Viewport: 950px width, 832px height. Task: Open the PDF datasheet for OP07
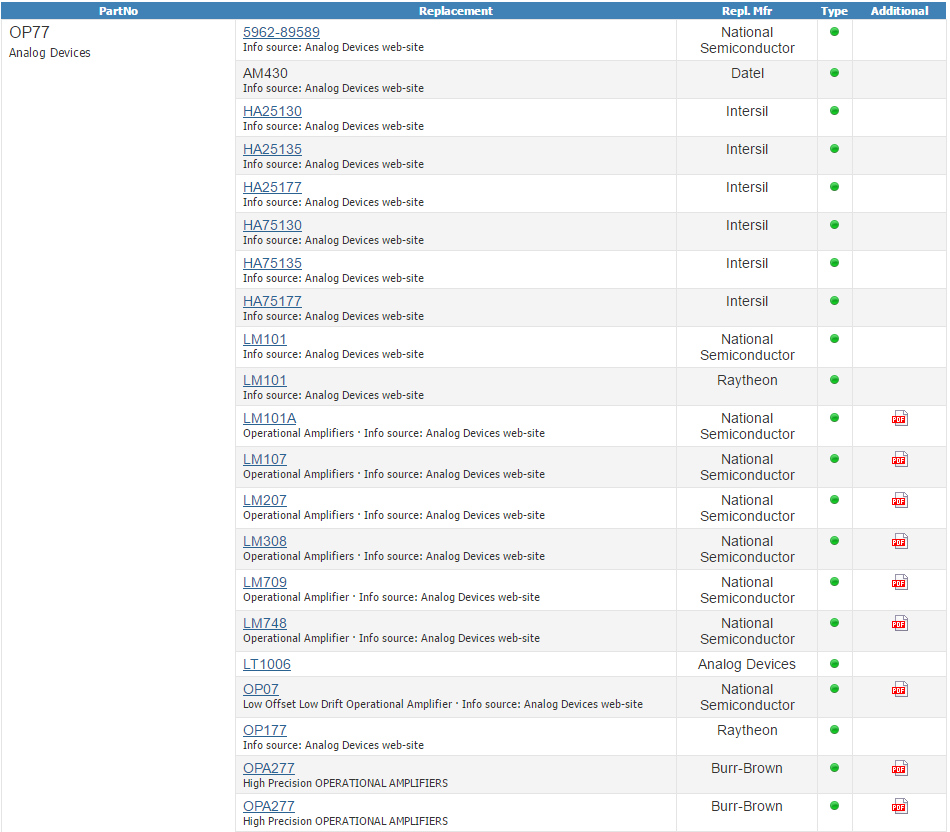click(x=899, y=690)
